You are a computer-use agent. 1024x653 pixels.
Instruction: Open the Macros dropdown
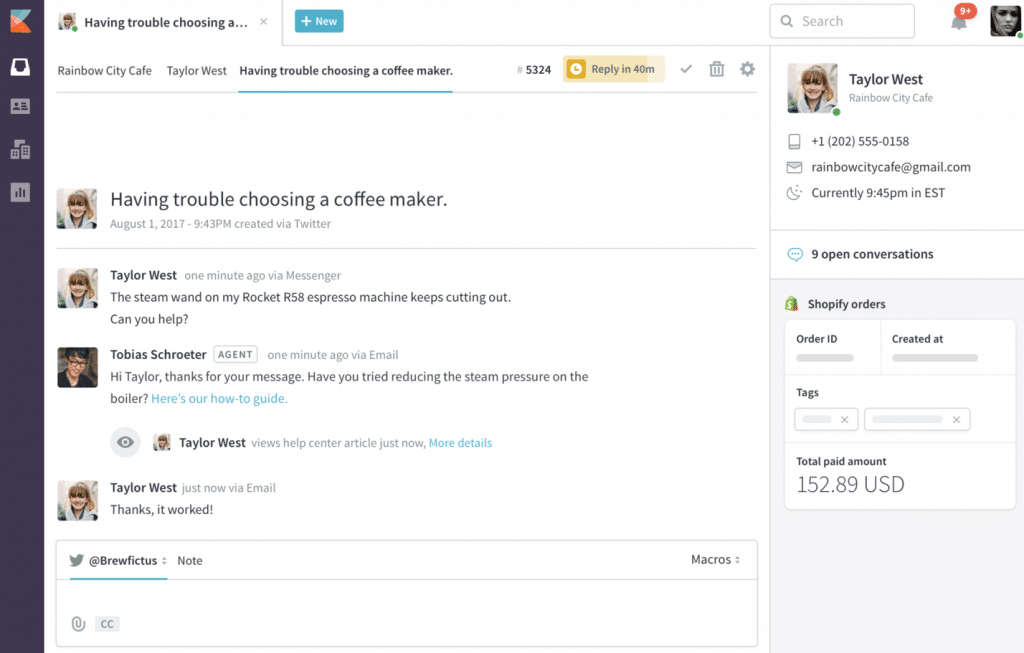click(x=715, y=560)
